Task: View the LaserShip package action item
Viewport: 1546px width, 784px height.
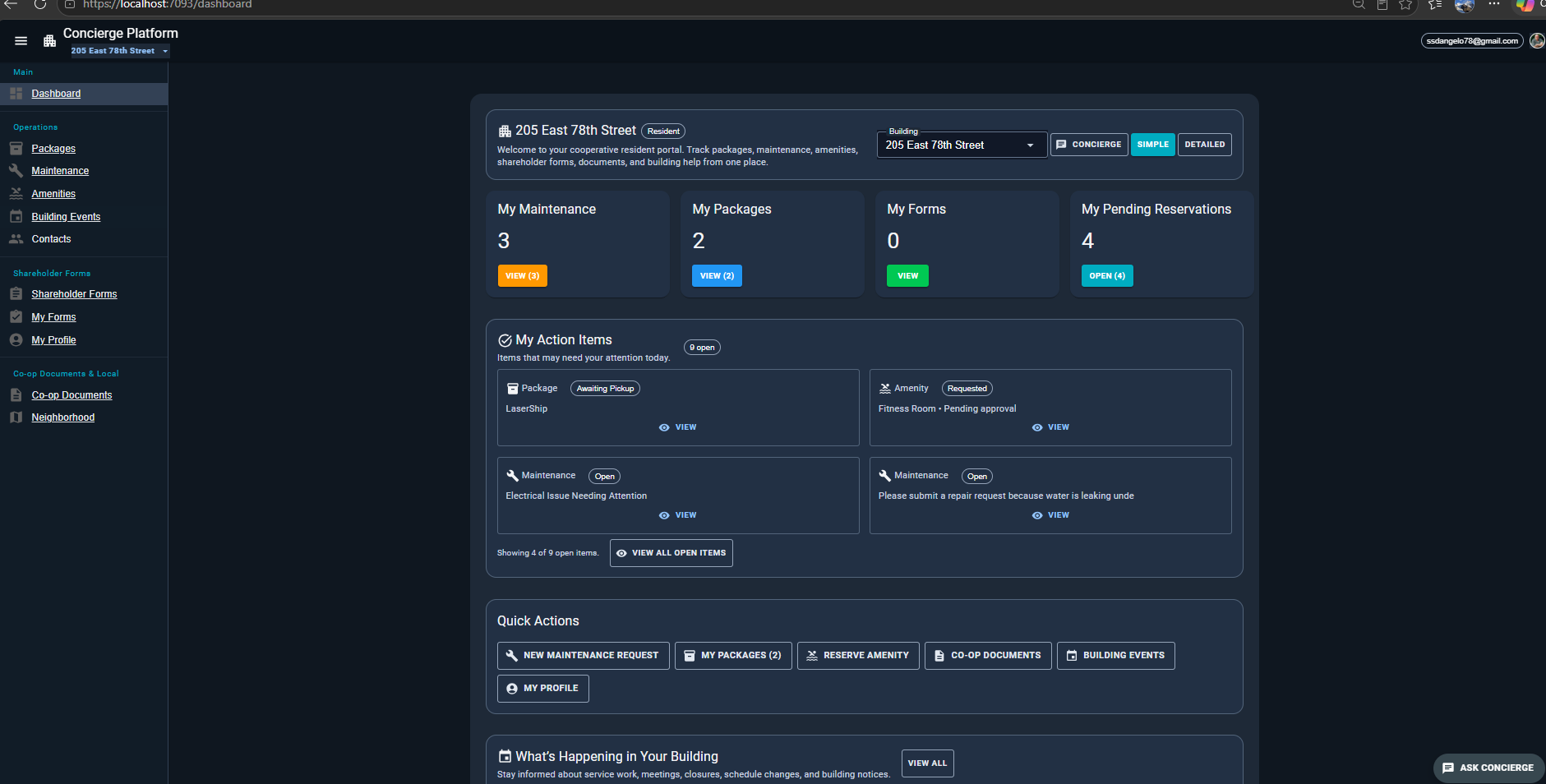Action: tap(678, 427)
